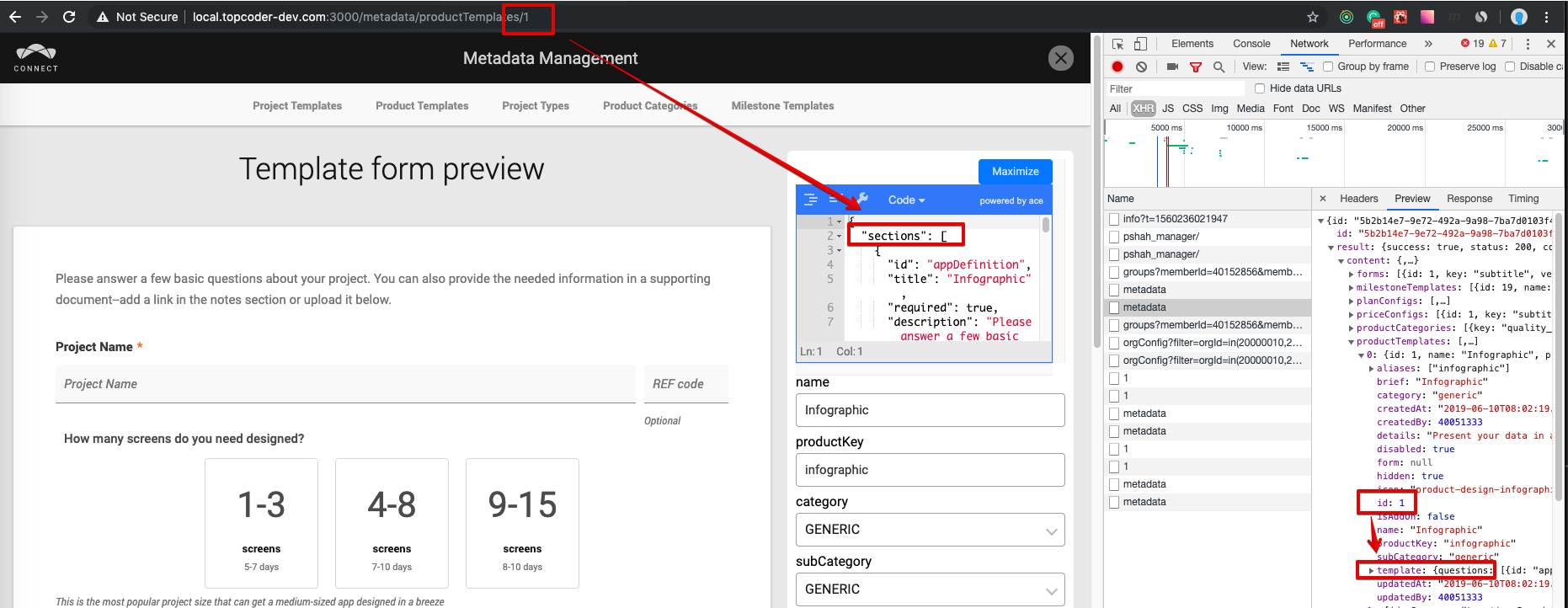Viewport: 1568px width, 608px height.
Task: Filter requests by All types
Action: [1115, 109]
